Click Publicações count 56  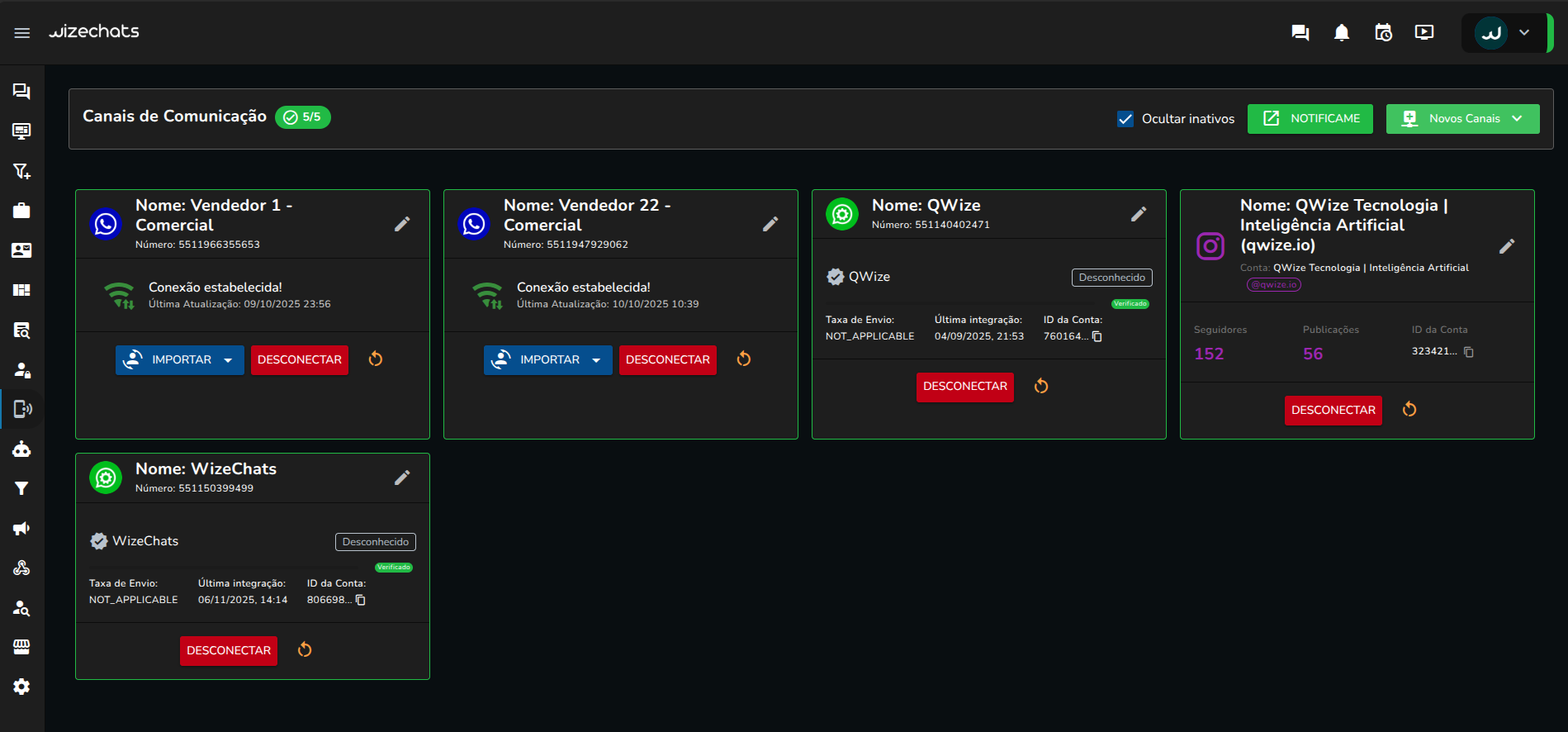pyautogui.click(x=1313, y=354)
